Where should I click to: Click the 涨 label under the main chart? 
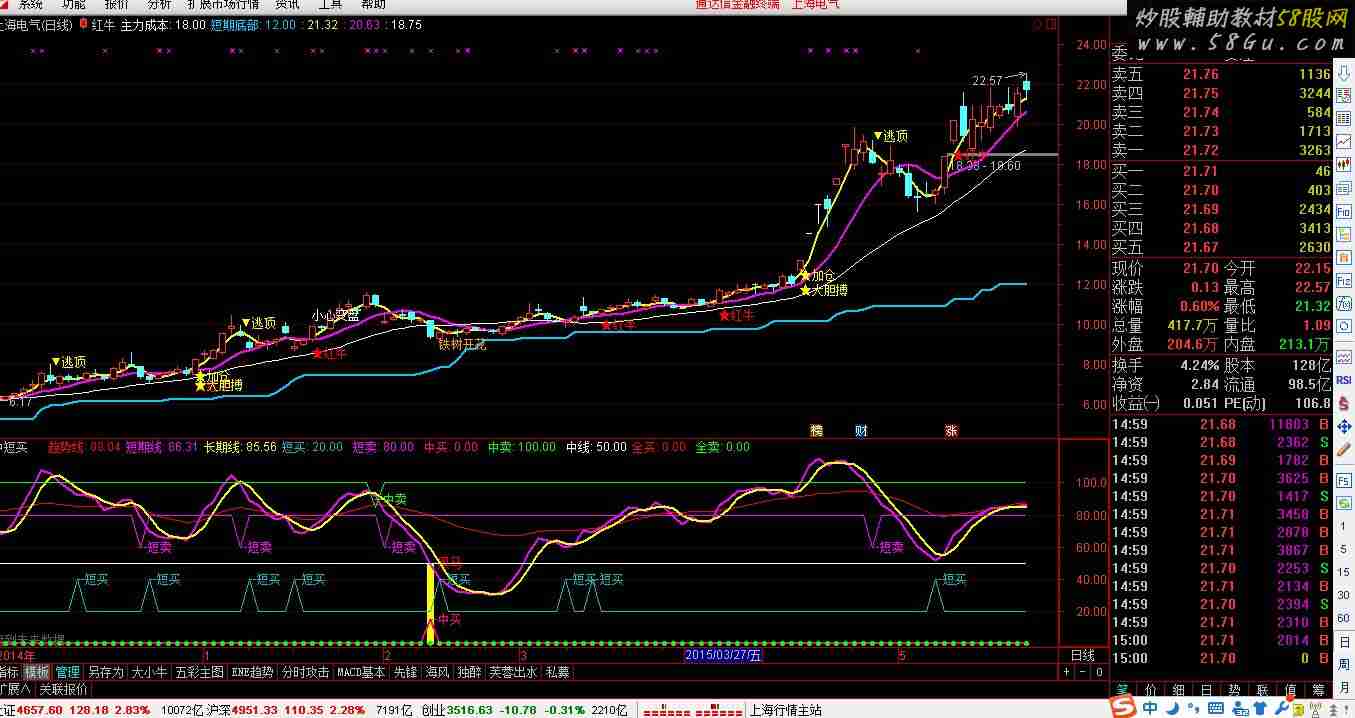coord(951,431)
